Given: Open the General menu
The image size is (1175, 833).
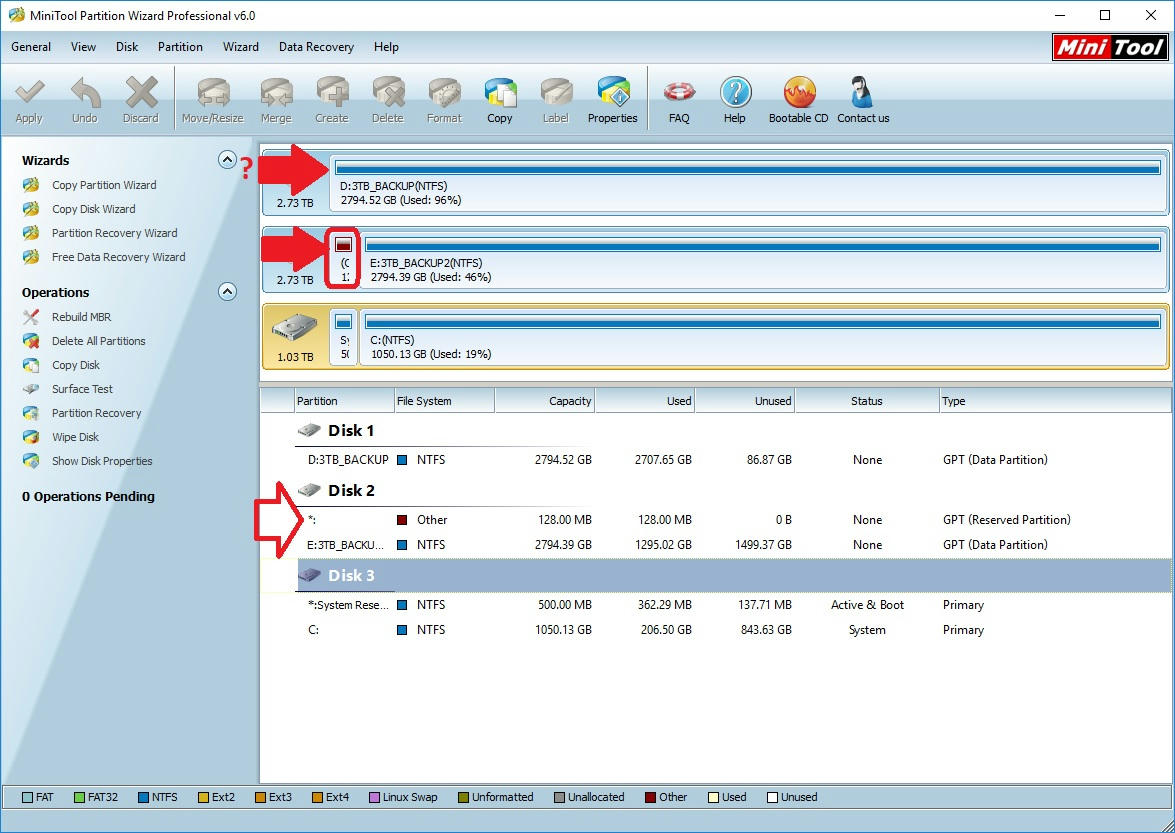Looking at the screenshot, I should click(31, 46).
